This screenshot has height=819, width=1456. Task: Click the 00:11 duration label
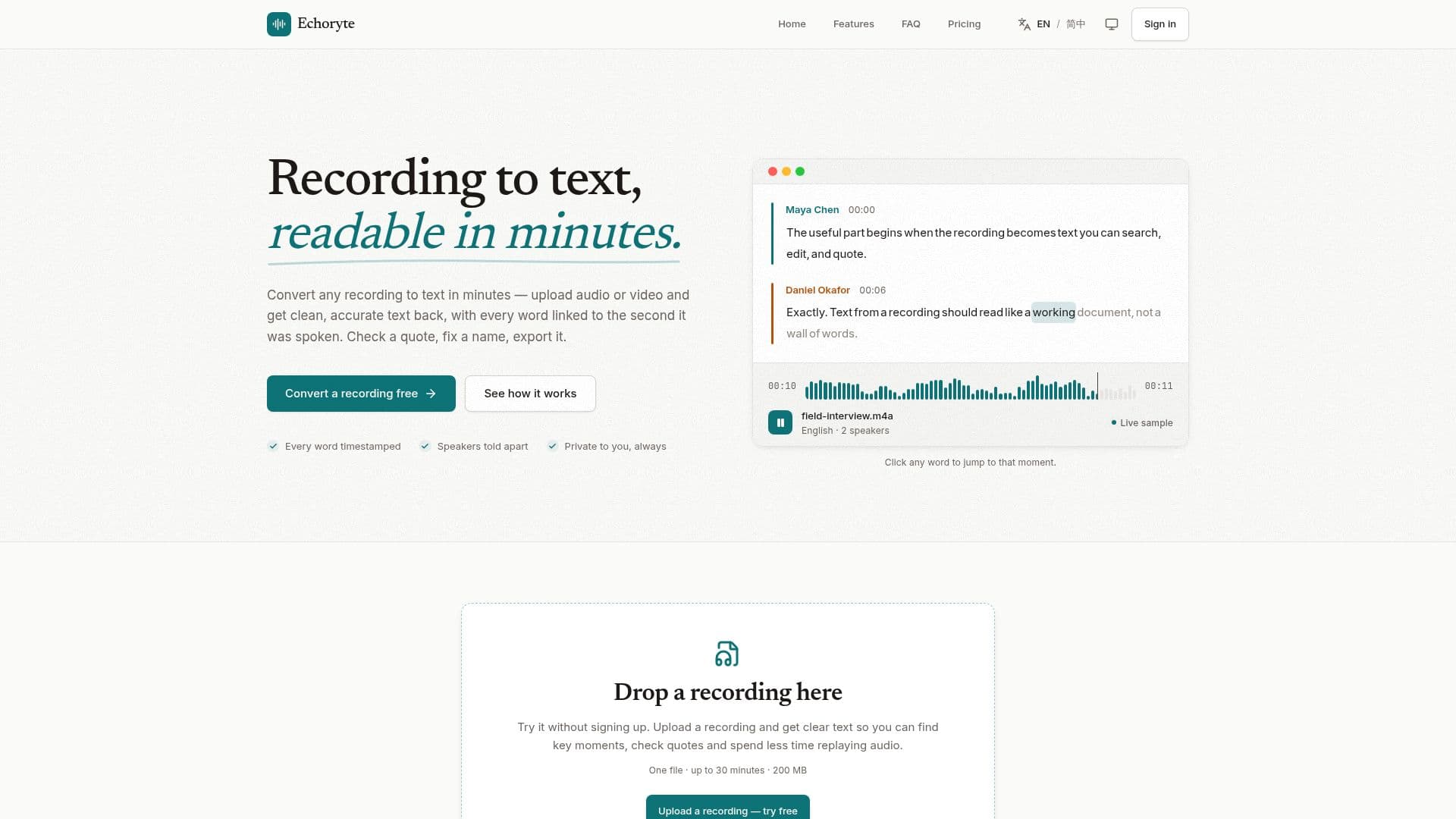[1159, 386]
